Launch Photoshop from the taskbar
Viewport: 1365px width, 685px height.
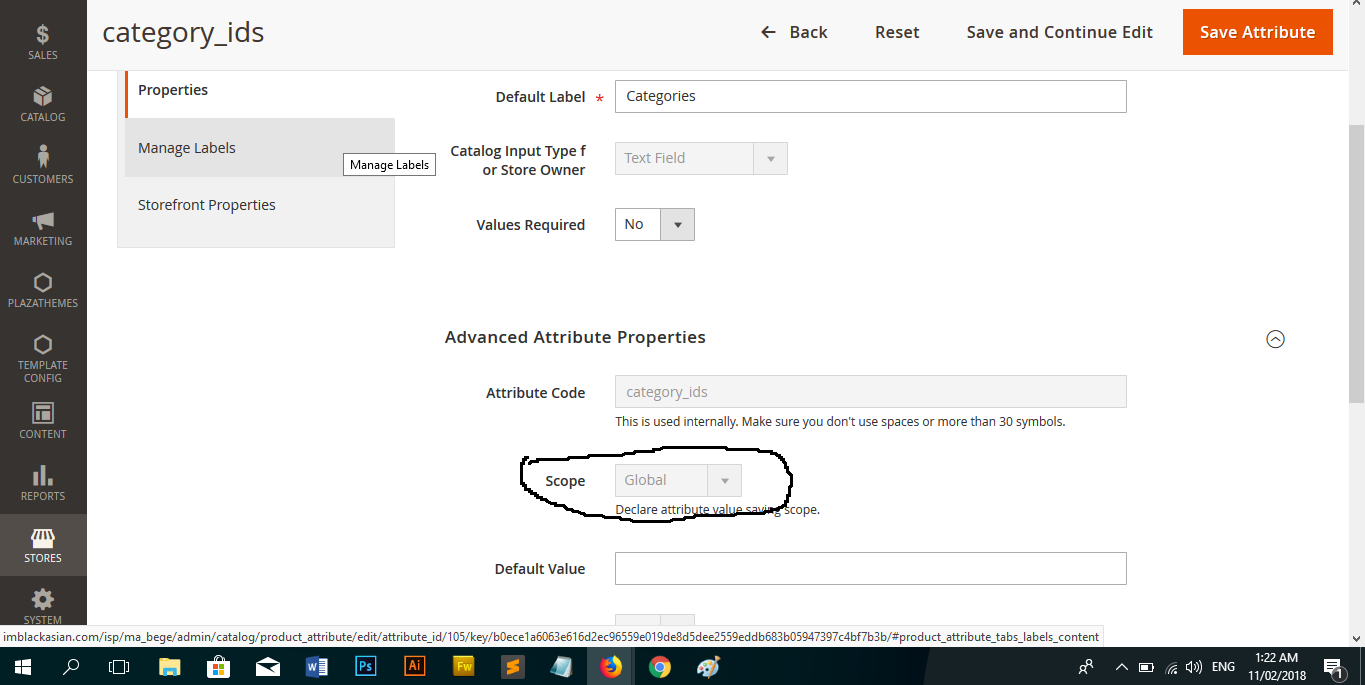[365, 665]
